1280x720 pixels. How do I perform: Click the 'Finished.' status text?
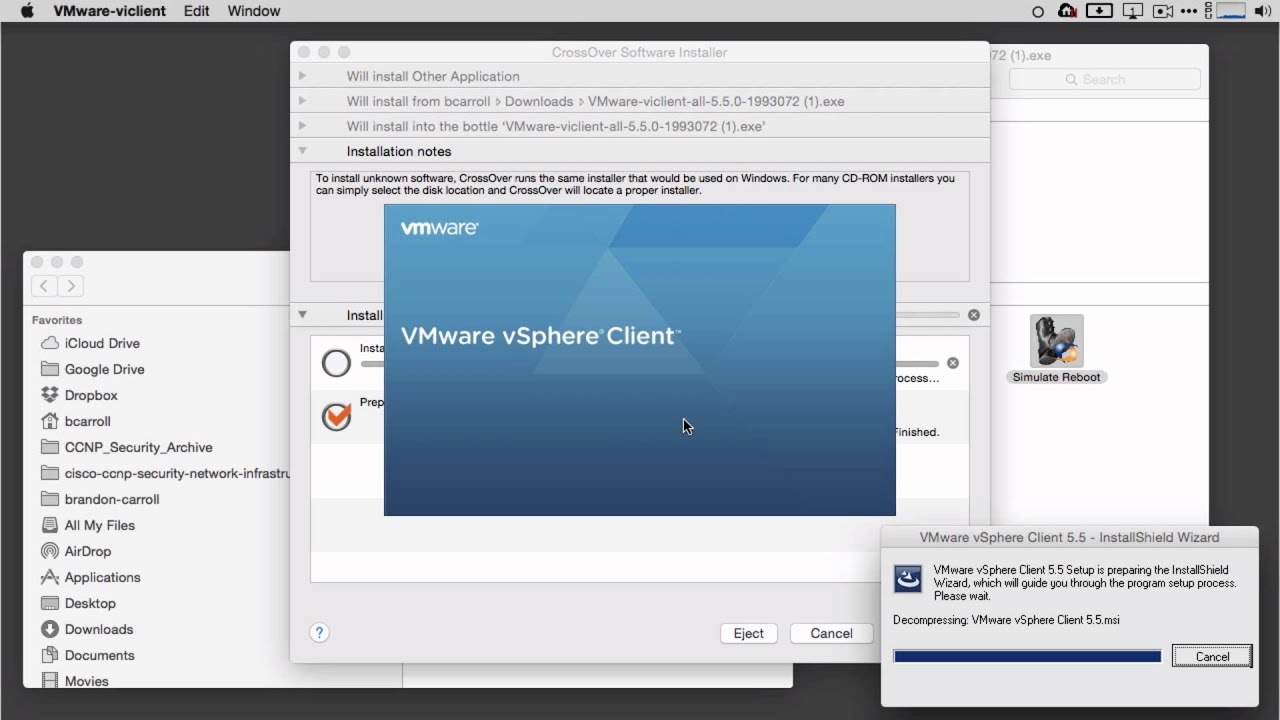tap(917, 432)
